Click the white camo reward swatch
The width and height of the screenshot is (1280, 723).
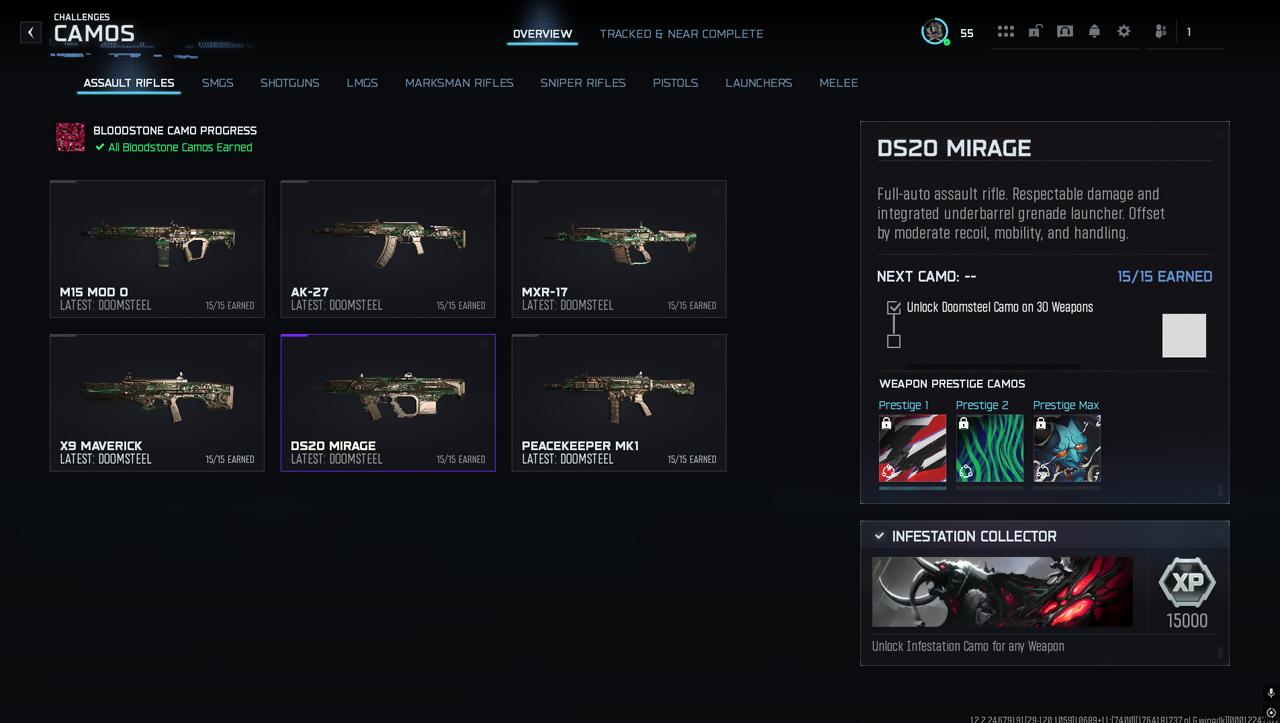(x=1184, y=336)
